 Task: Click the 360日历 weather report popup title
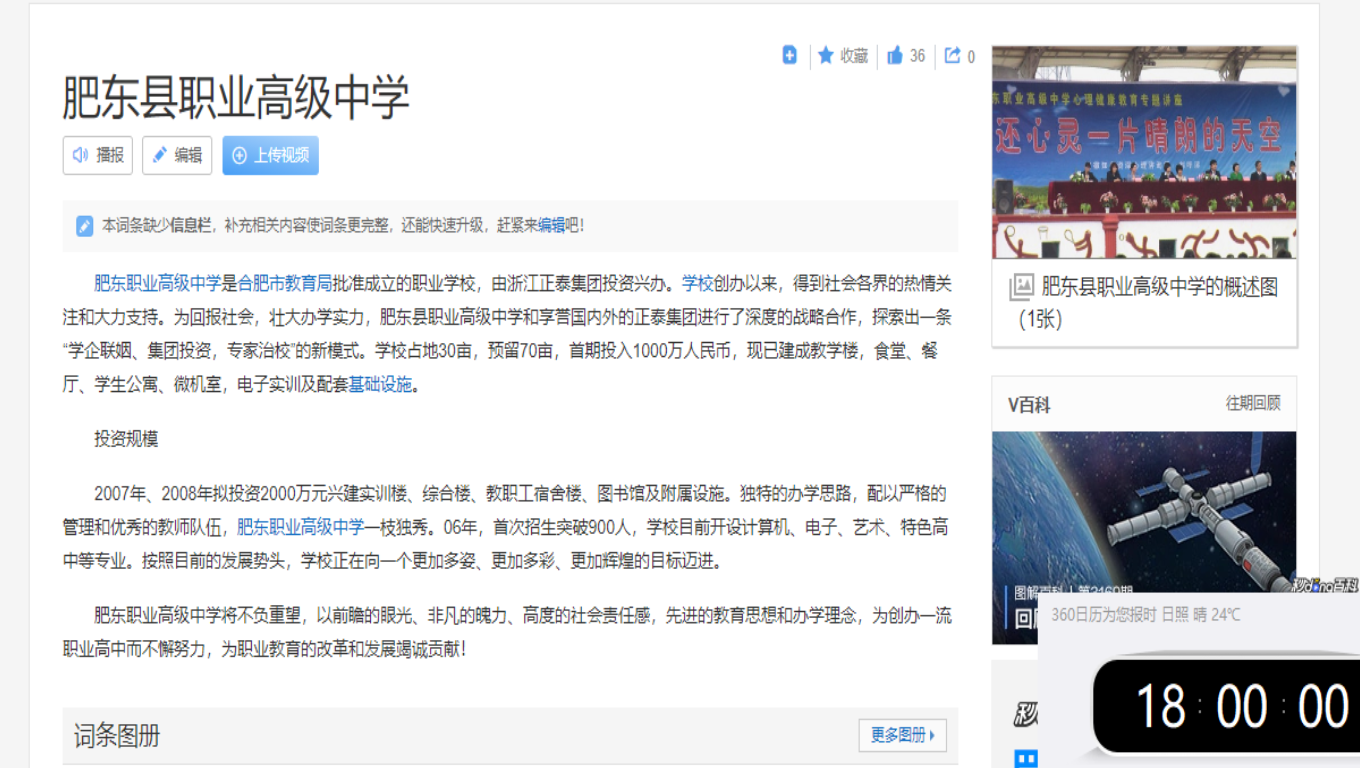coord(1146,615)
